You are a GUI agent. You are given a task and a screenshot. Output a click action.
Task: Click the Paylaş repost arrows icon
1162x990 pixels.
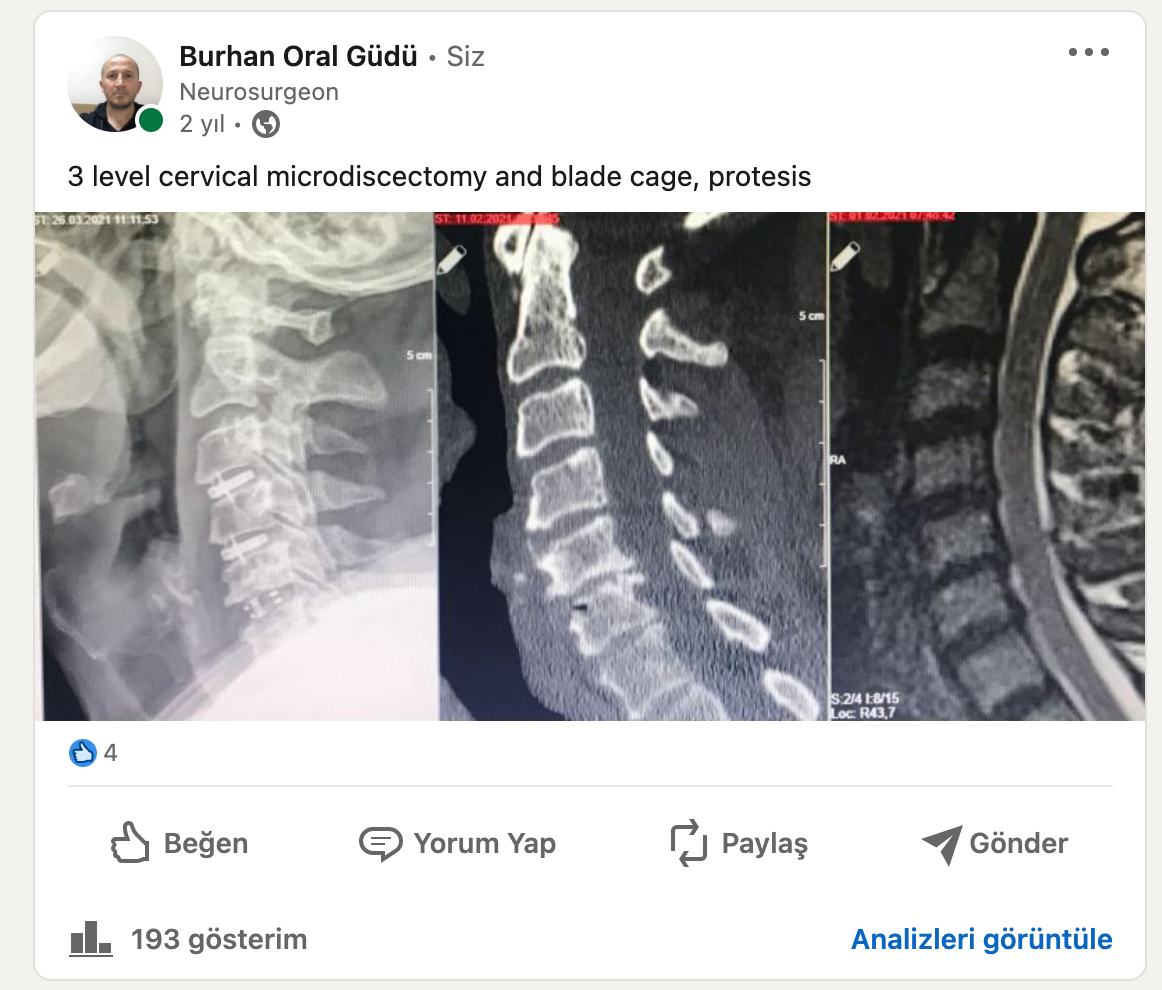coord(688,843)
